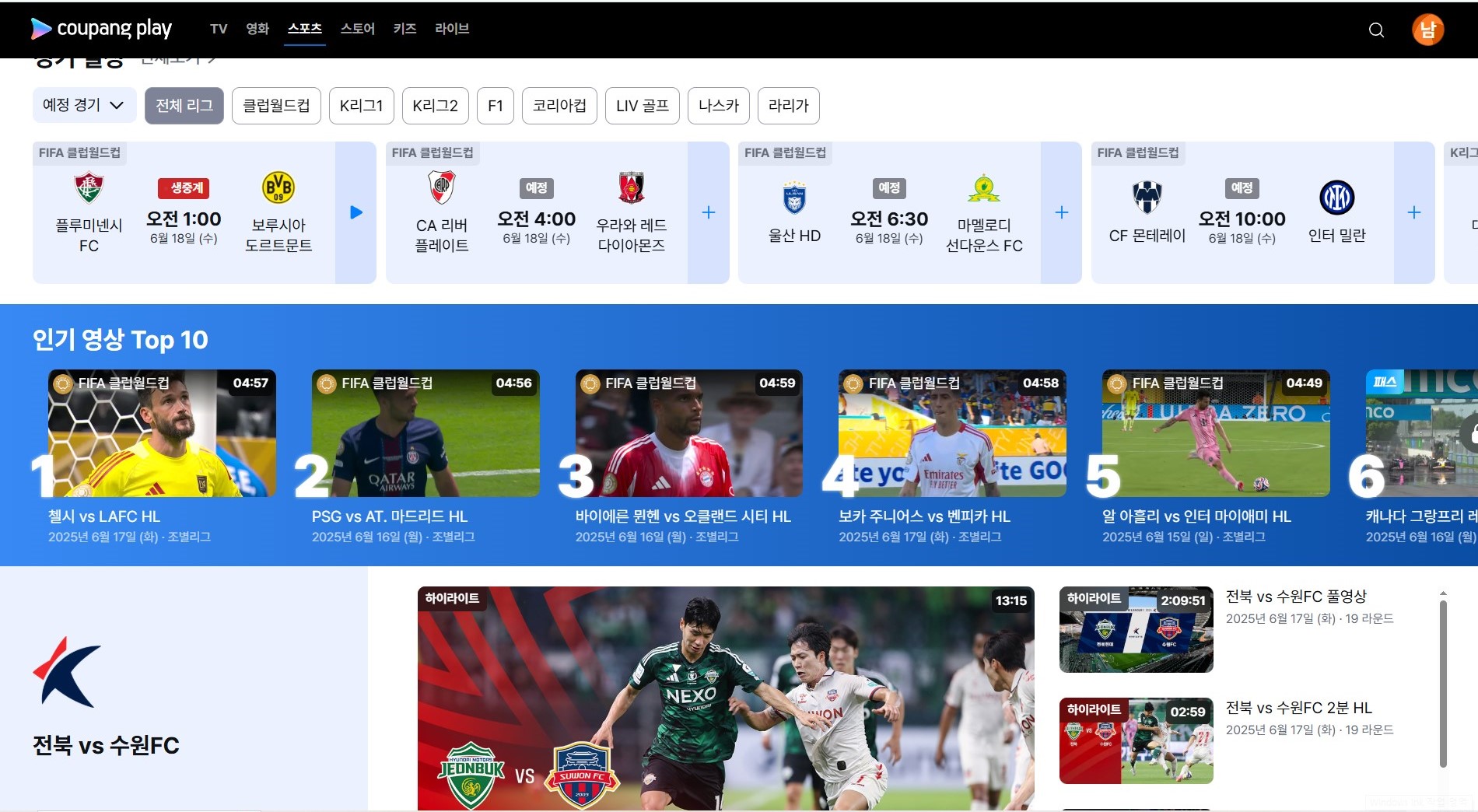Click the K League logo beside 전북 vs 수원FC
The image size is (1478, 812).
[x=67, y=672]
